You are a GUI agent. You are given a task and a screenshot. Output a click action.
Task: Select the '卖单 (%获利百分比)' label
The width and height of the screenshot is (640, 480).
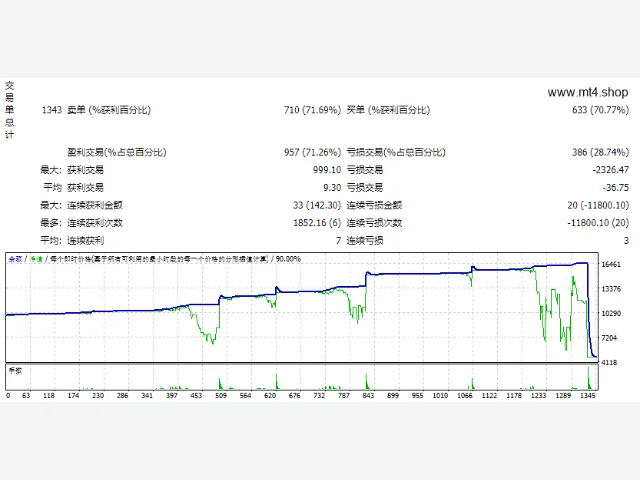[109, 110]
